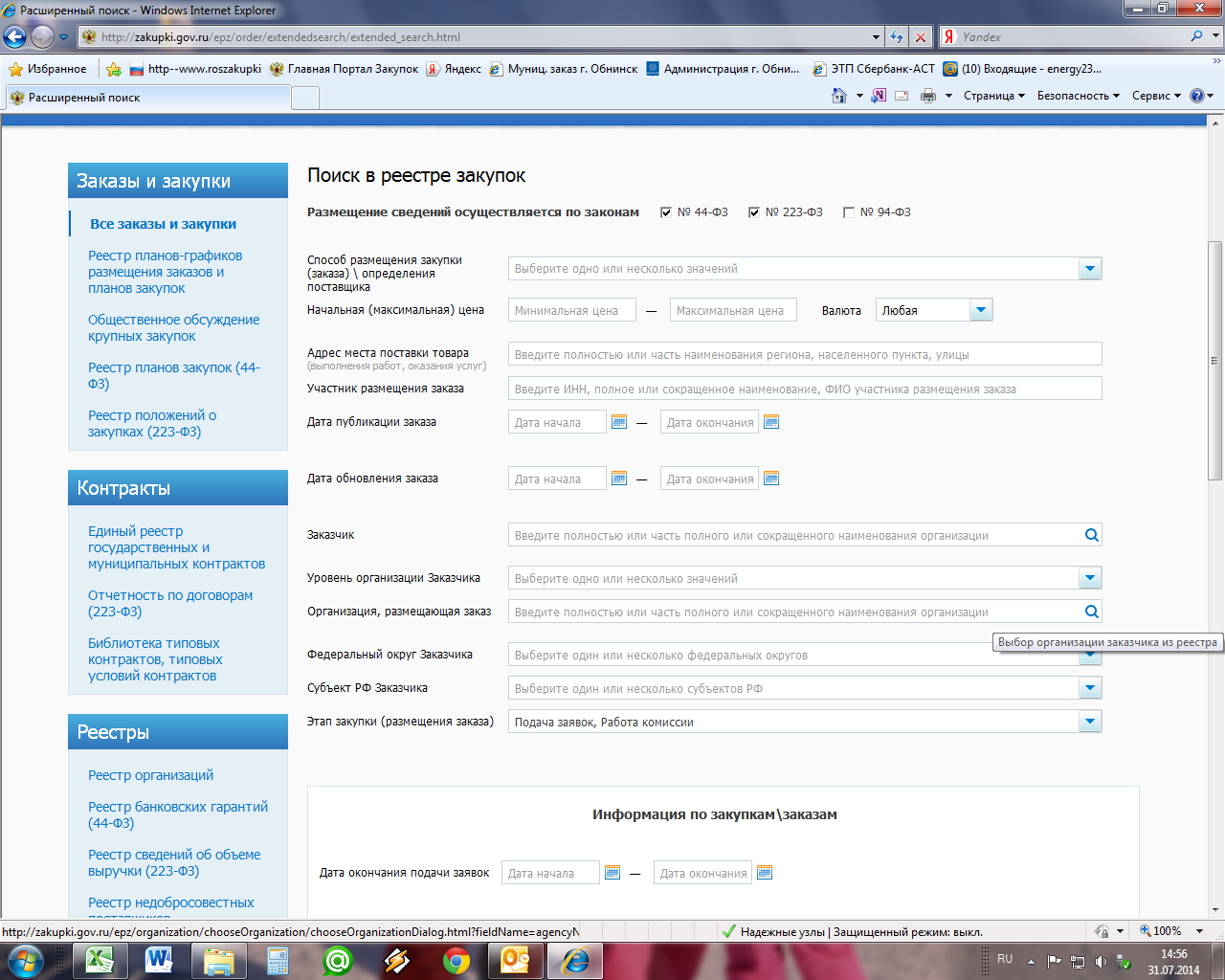Click the Минимальная цена input field
Screen dimensions: 1225x980
pos(571,310)
